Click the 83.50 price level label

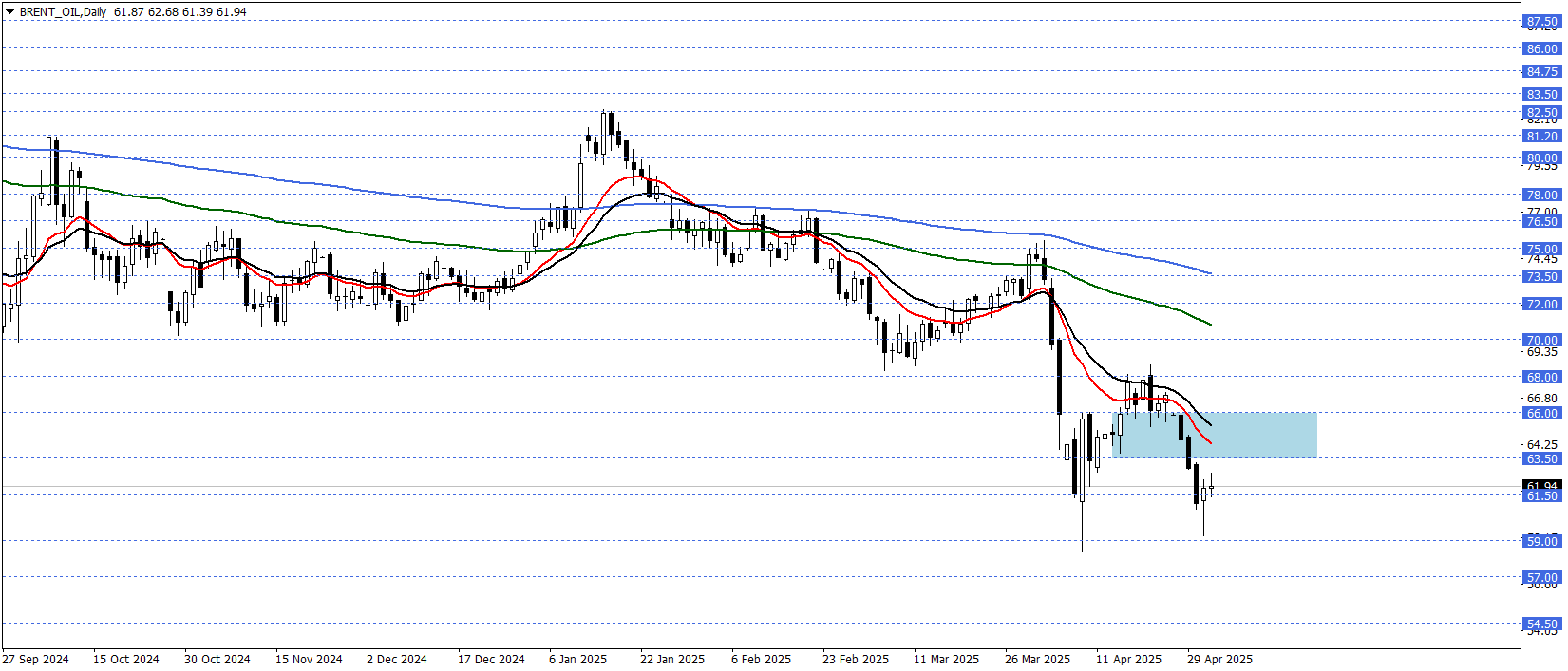tap(1542, 94)
